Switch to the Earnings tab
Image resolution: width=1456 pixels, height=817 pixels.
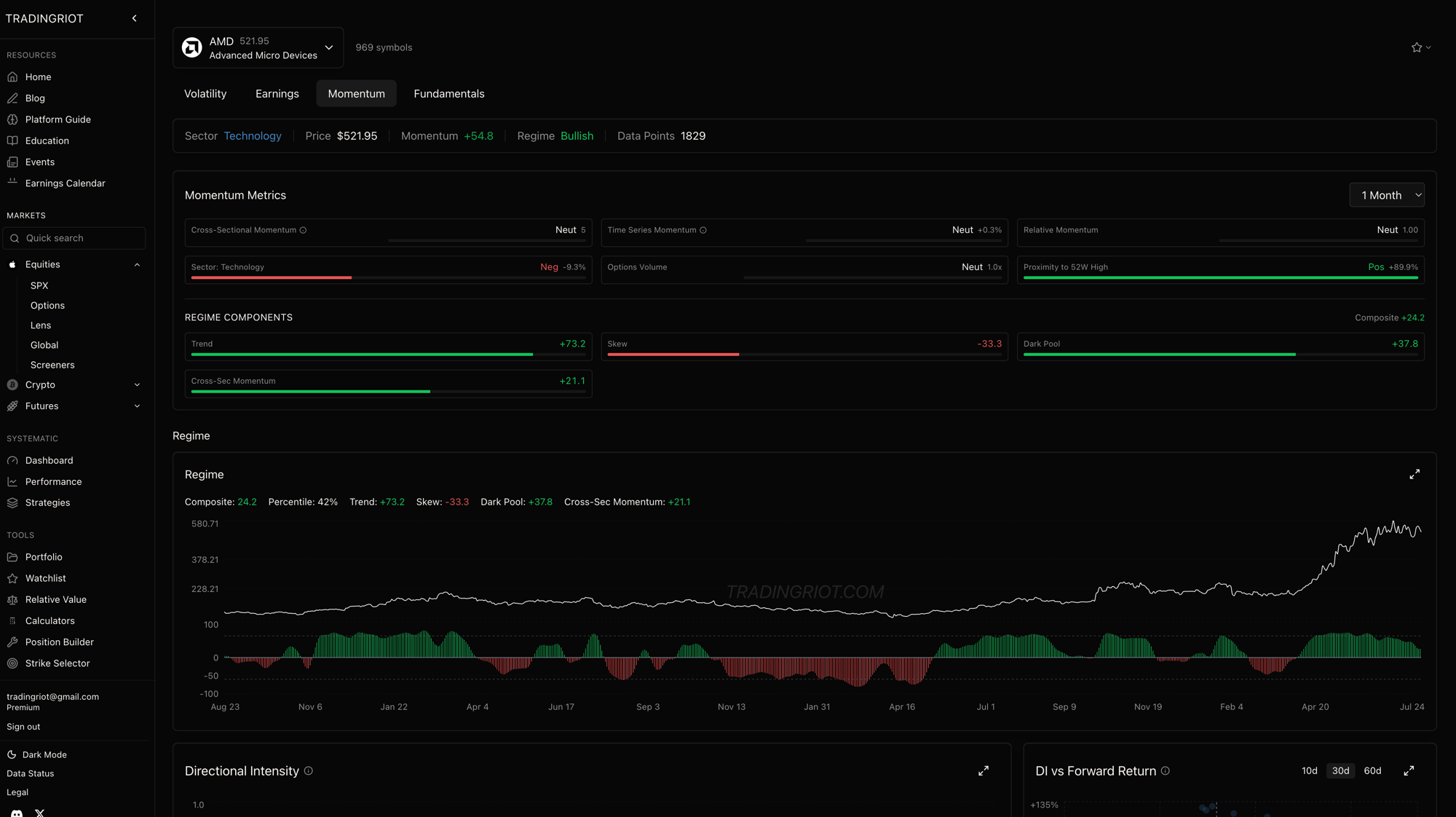point(277,93)
